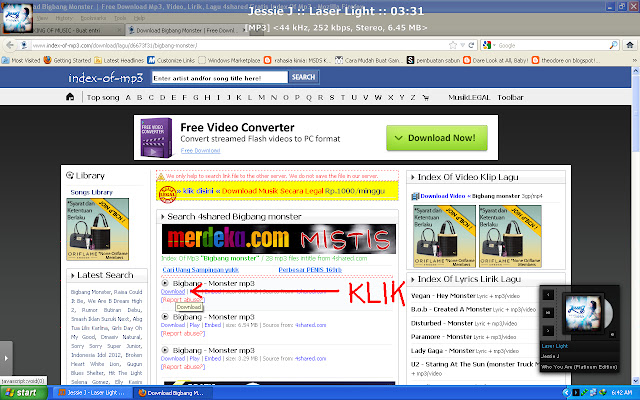Click the green Download Now! button
The image size is (640, 400).
437,138
